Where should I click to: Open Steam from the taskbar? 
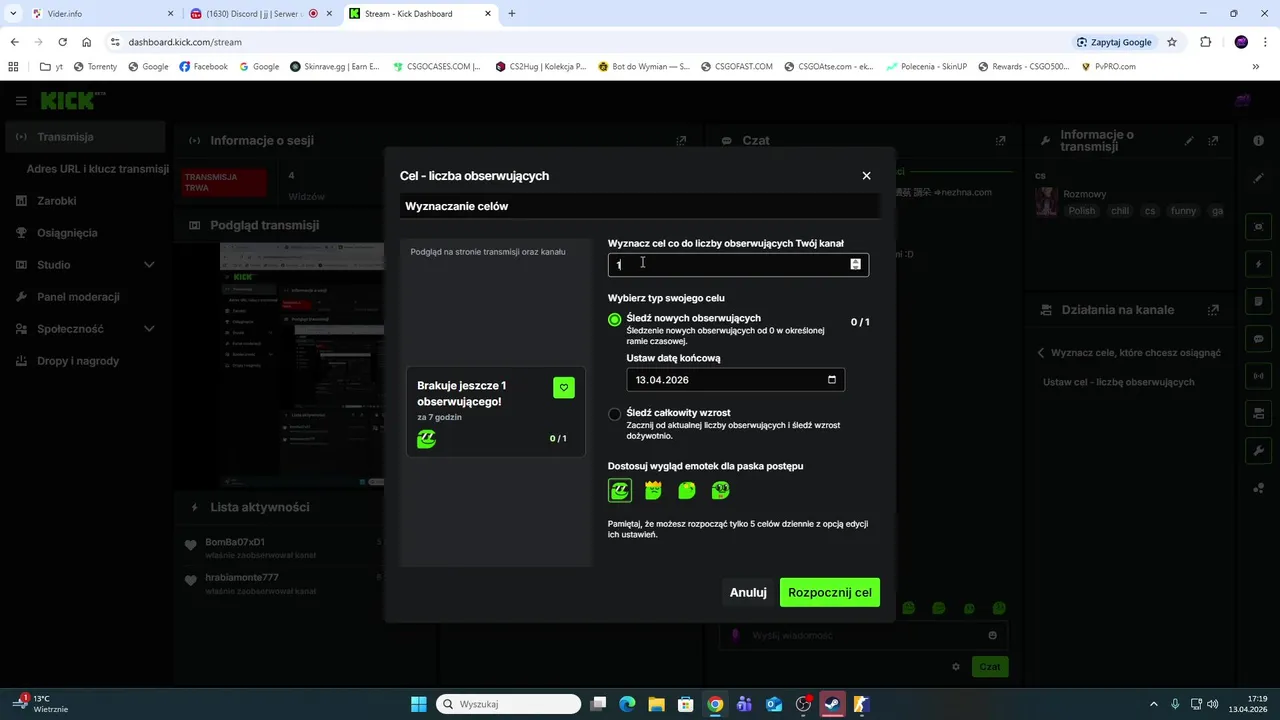click(832, 704)
